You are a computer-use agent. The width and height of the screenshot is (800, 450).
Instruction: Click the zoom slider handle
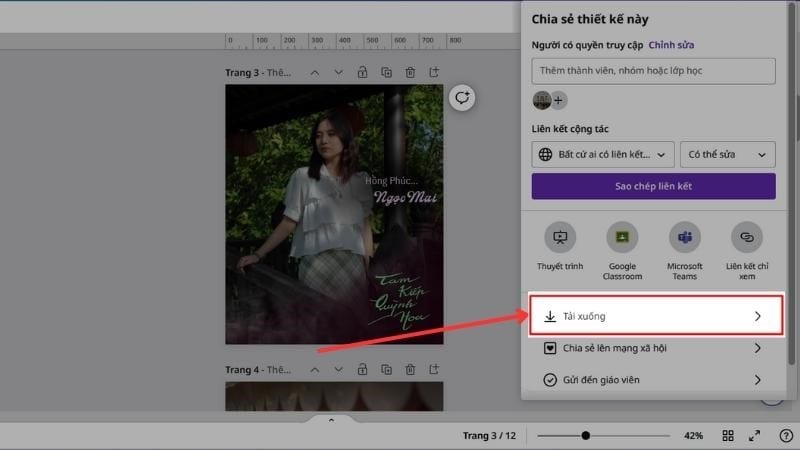pyautogui.click(x=585, y=436)
